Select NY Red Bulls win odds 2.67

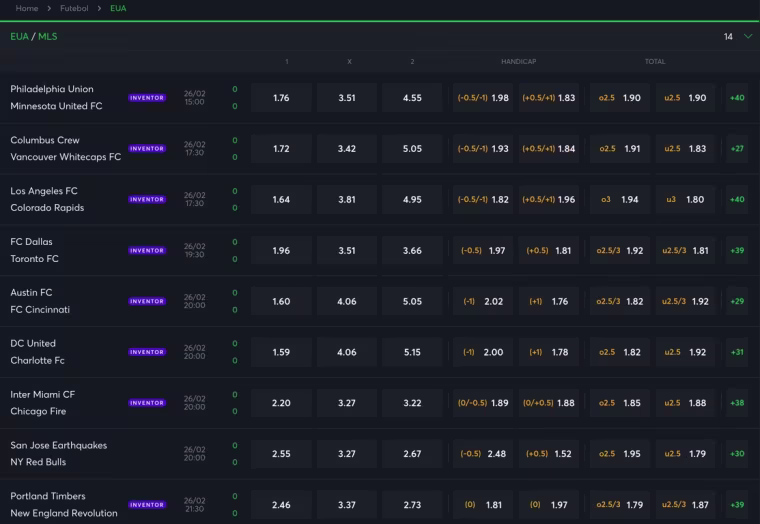[412, 454]
